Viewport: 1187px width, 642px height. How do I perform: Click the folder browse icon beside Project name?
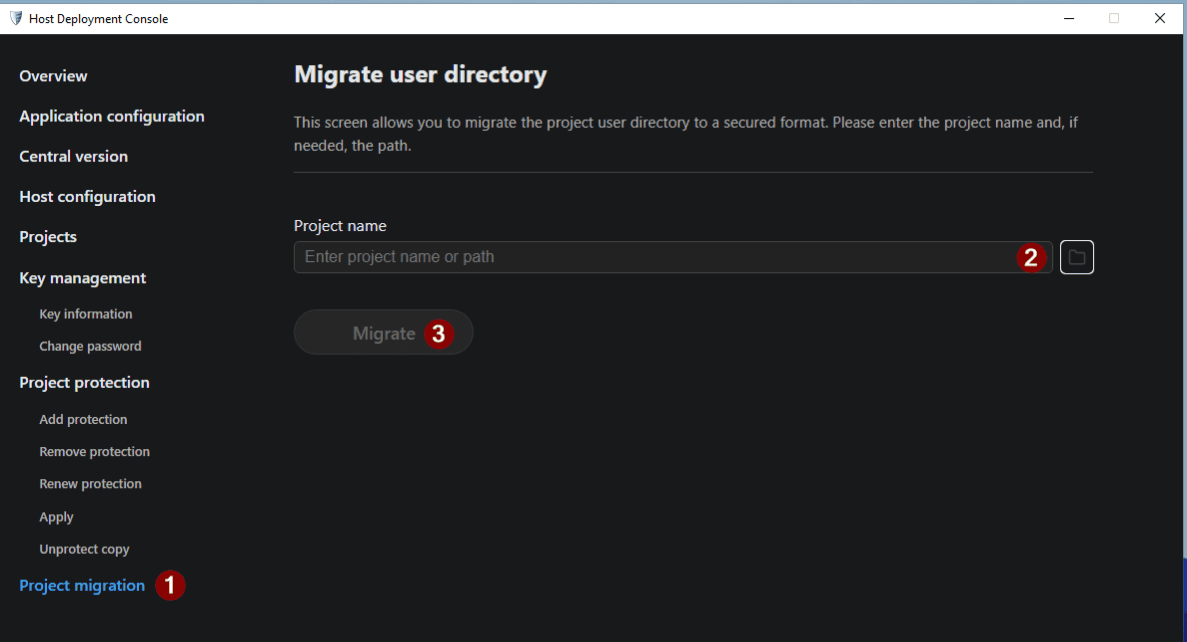point(1076,257)
